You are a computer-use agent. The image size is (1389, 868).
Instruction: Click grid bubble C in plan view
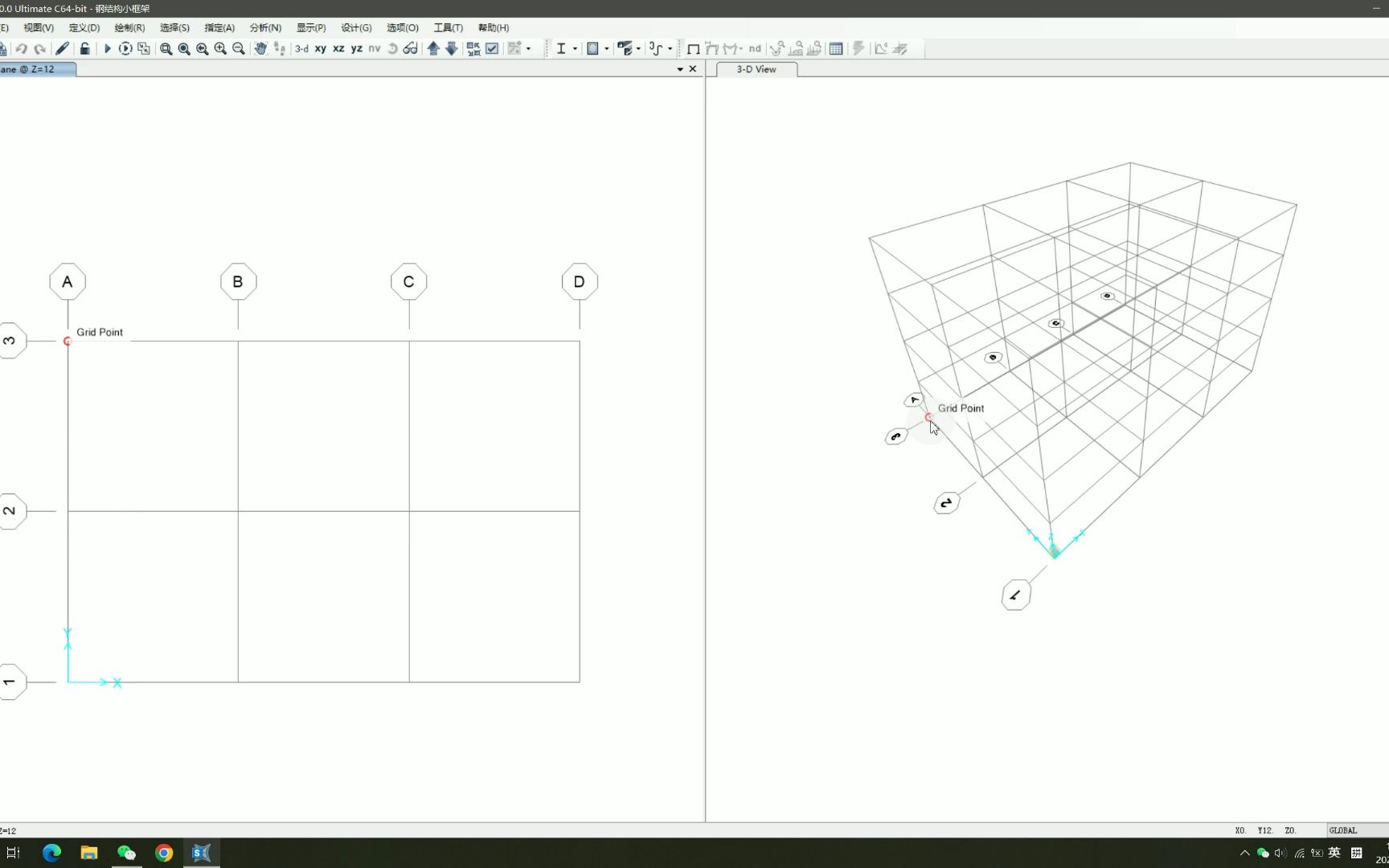tap(408, 282)
